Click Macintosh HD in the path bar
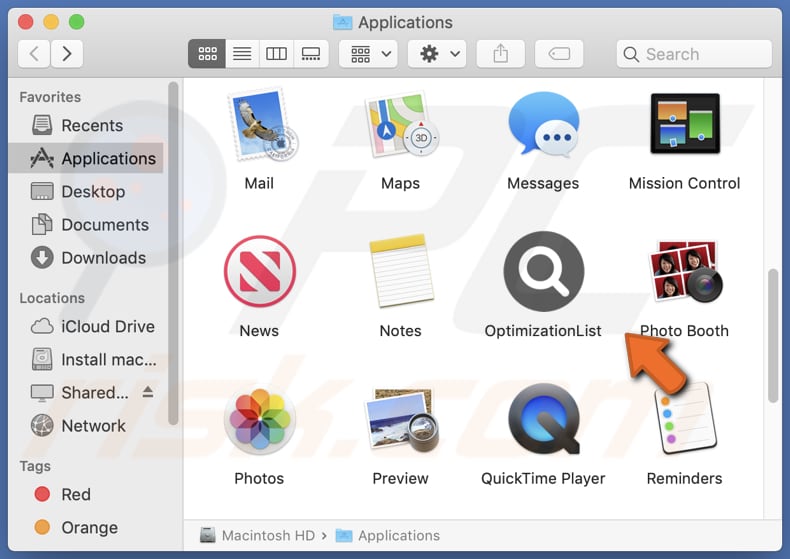The height and width of the screenshot is (559, 790). pos(257,535)
